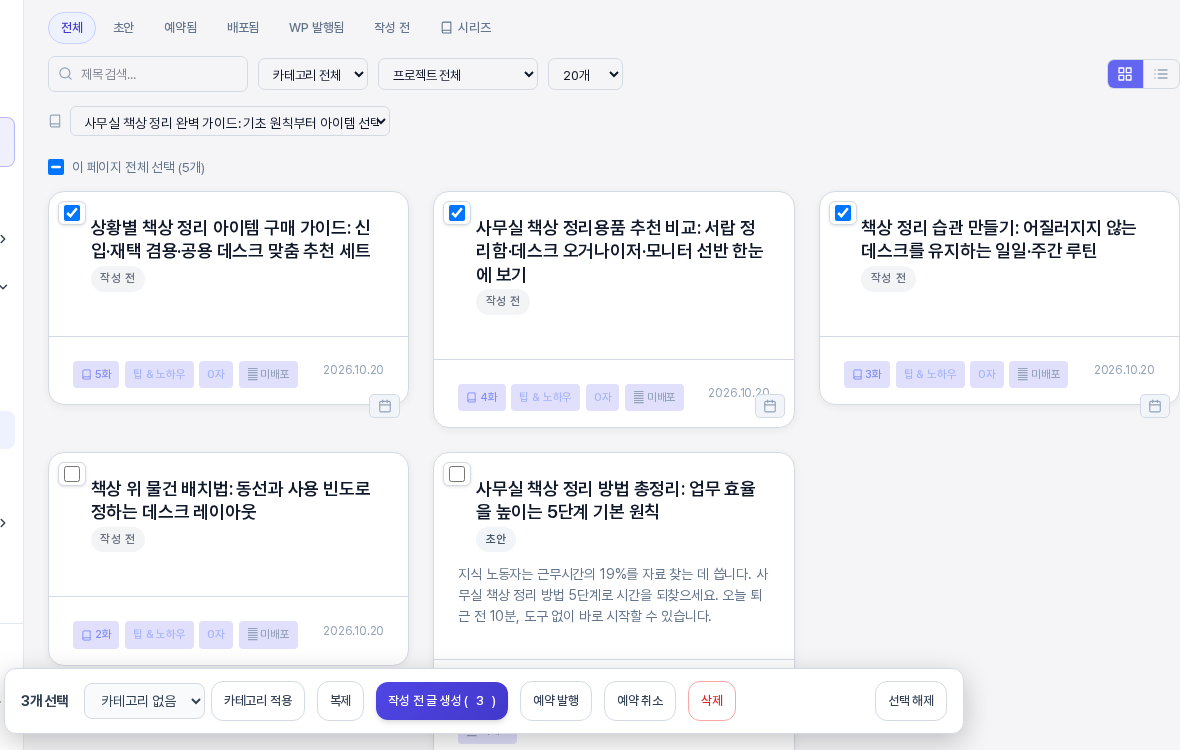Open calendar icon on 책상 정리 습관 만들기 card
The width and height of the screenshot is (1180, 750).
click(x=1155, y=406)
